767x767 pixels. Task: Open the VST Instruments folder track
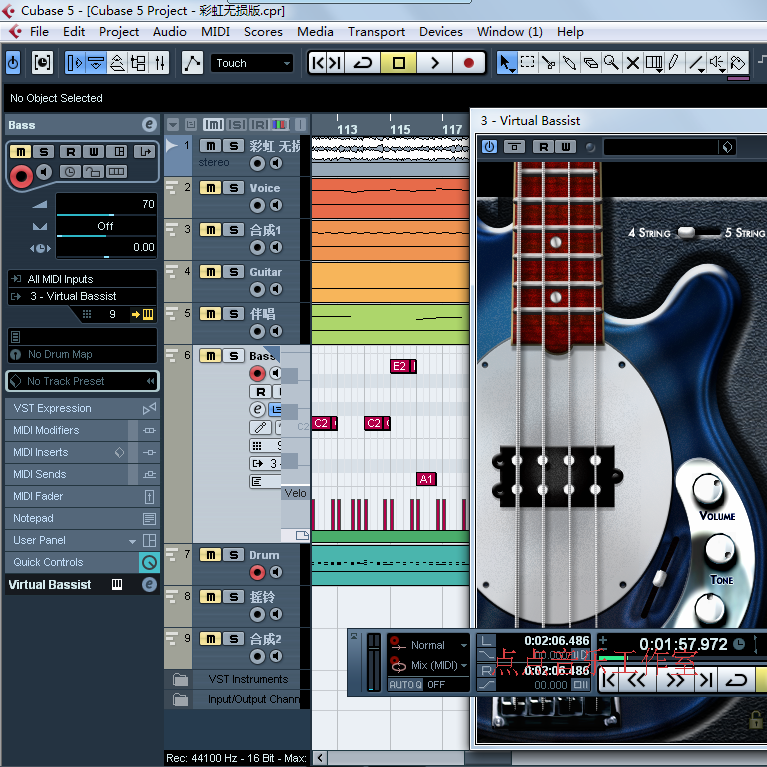[237, 679]
